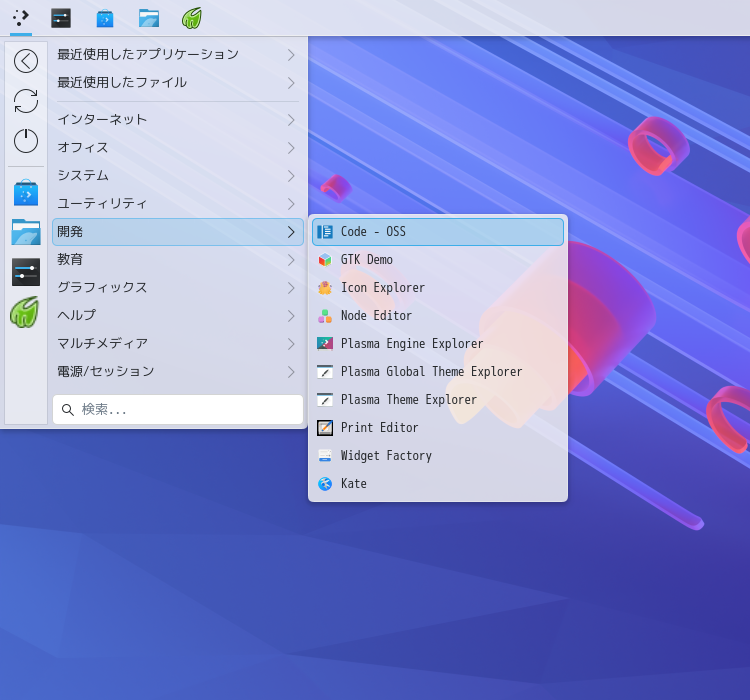Launch Kate from its icon
Screen dimensions: 750x700
[x=325, y=484]
